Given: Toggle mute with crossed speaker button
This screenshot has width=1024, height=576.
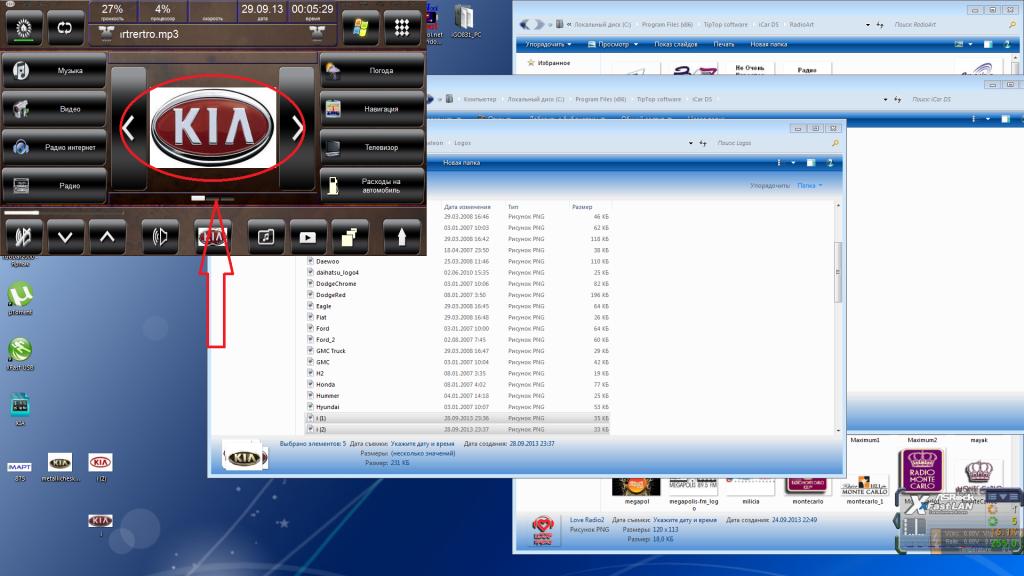Looking at the screenshot, I should coord(23,238).
